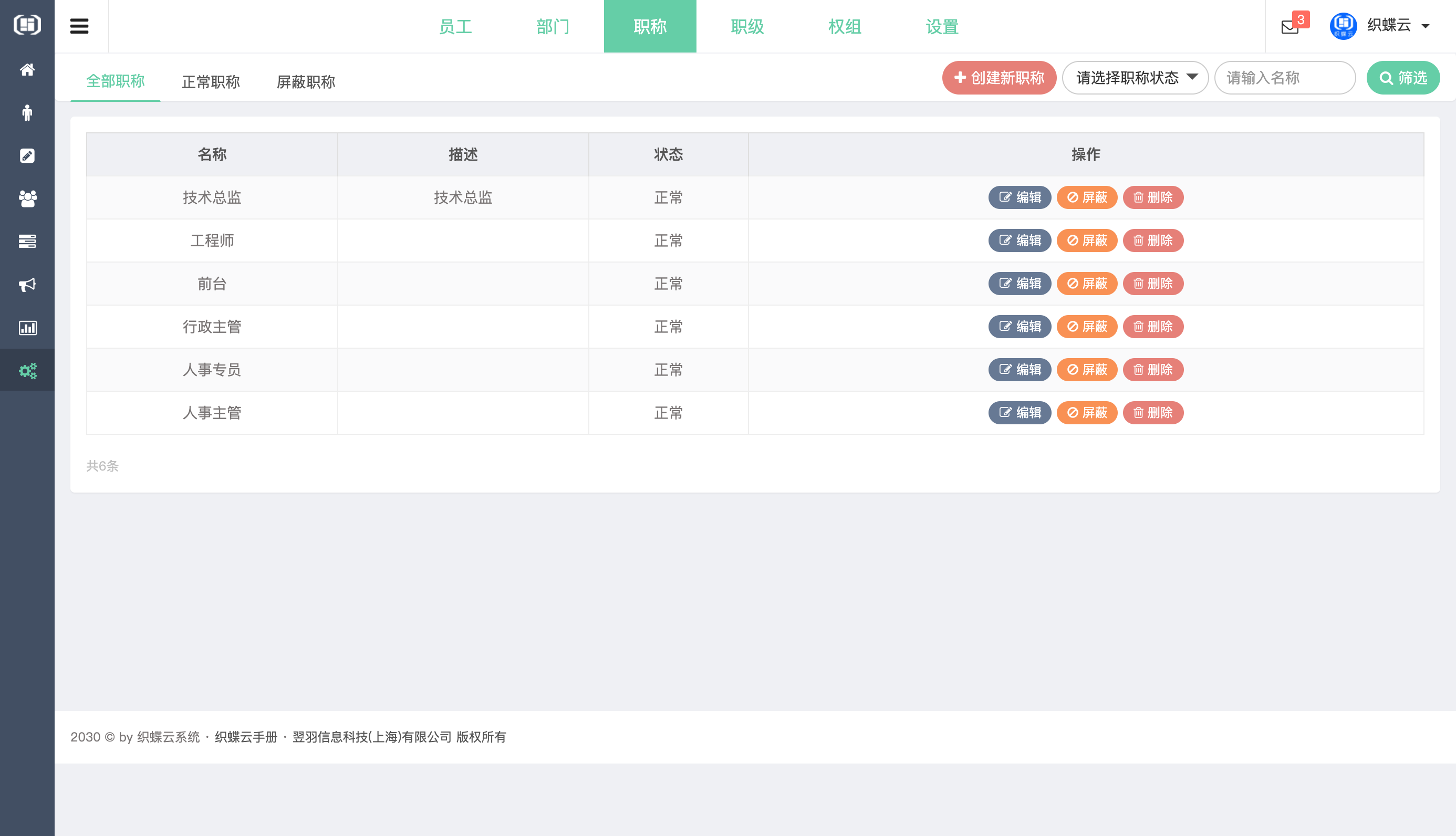Switch to the 职级 top tab
Image resolution: width=1456 pixels, height=836 pixels.
point(747,26)
